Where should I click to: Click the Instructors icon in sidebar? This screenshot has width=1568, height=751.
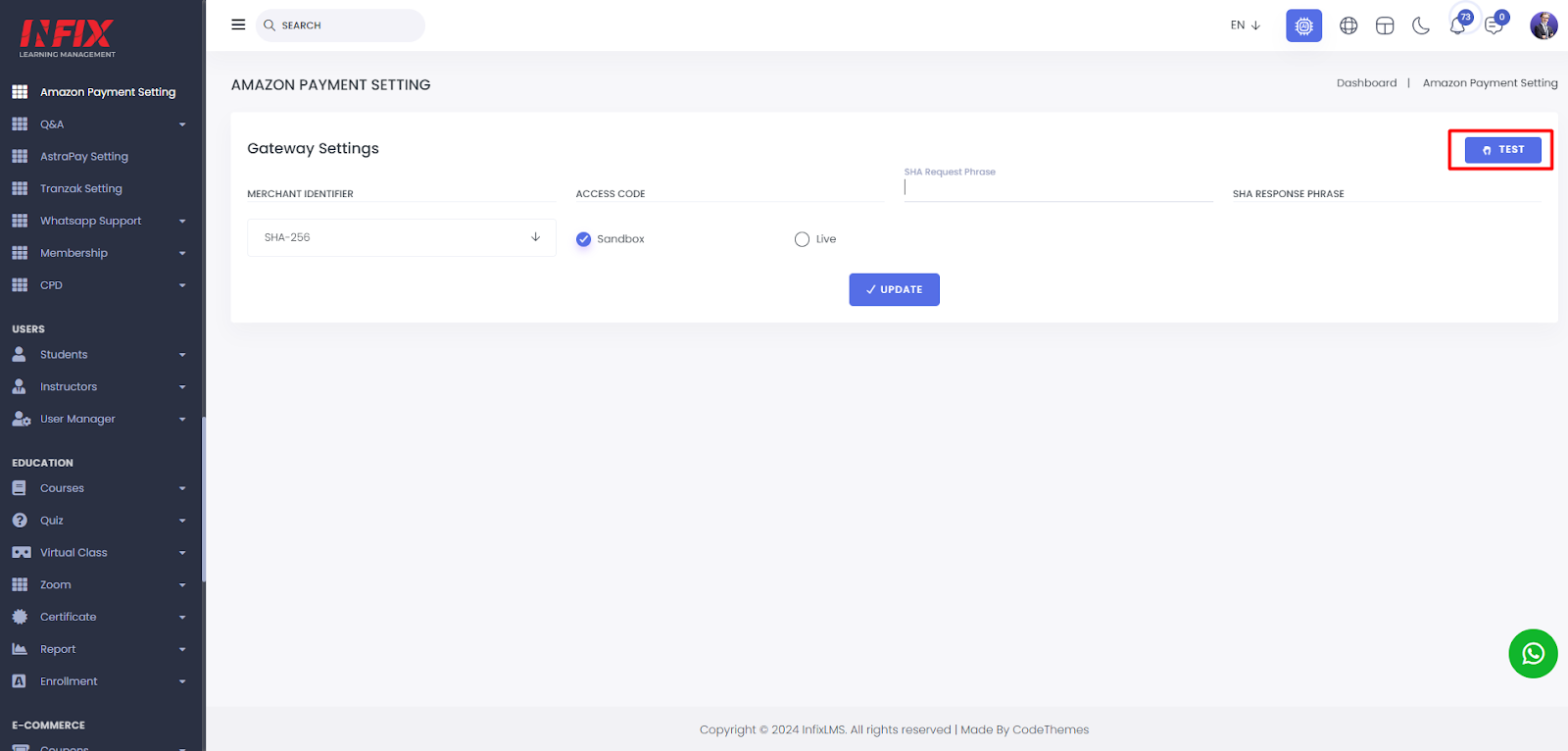(19, 386)
